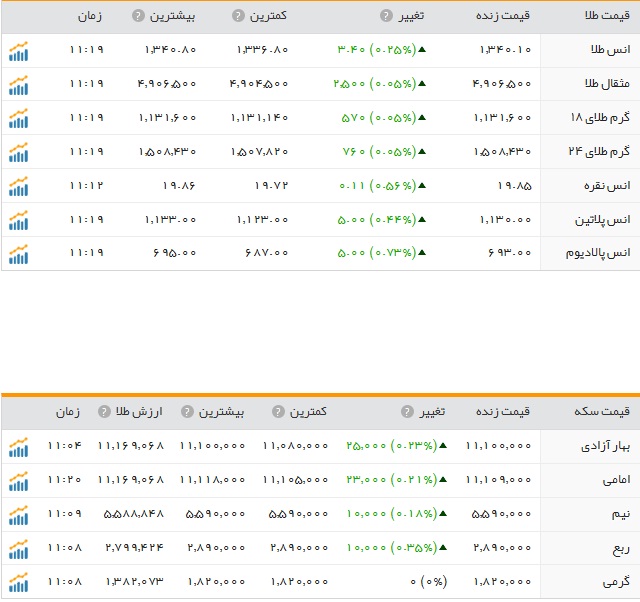Open the امامی coin label
This screenshot has height=602, width=640.
click(x=616, y=480)
